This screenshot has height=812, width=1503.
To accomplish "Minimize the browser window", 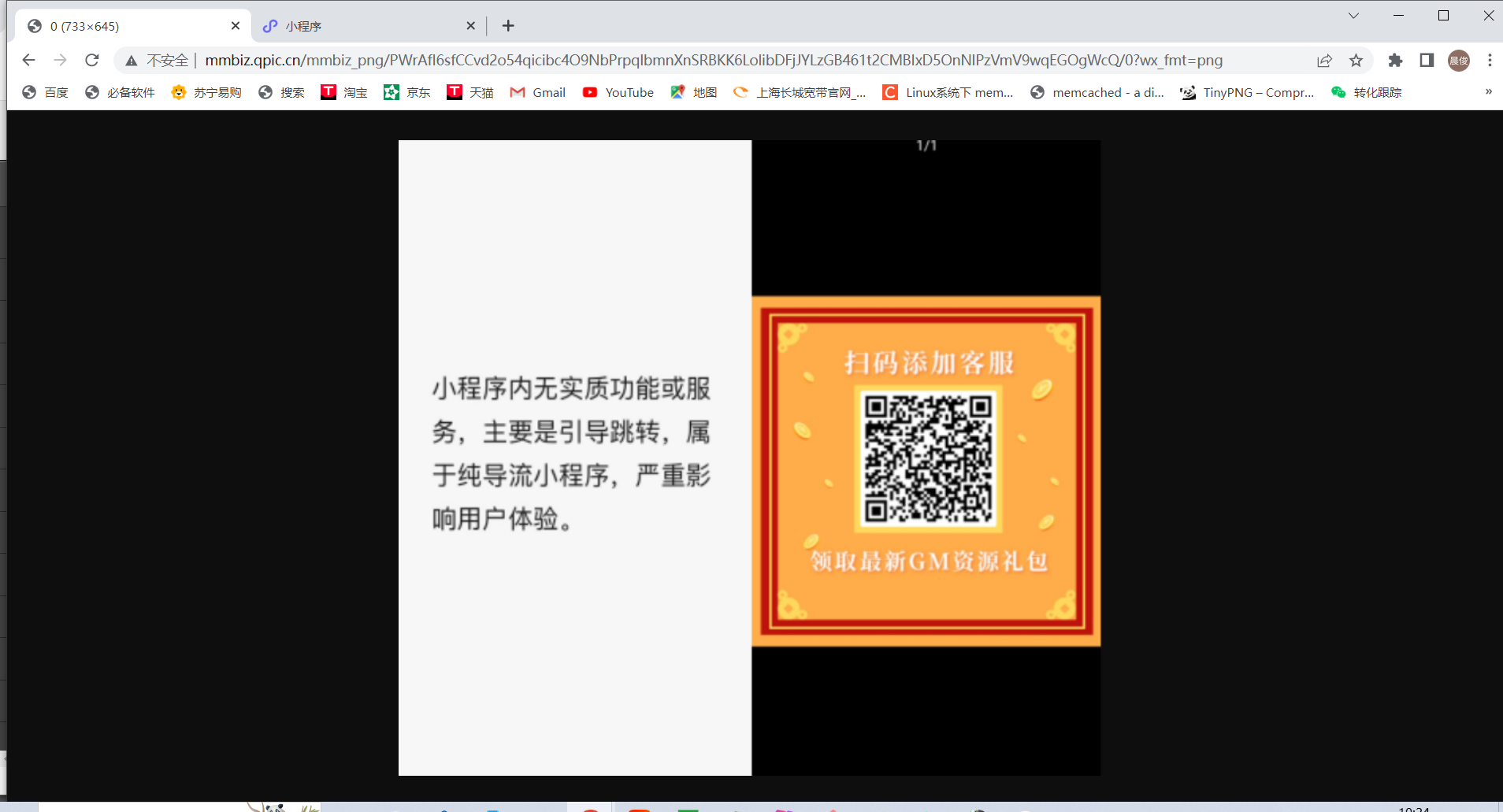I will 1398,16.
